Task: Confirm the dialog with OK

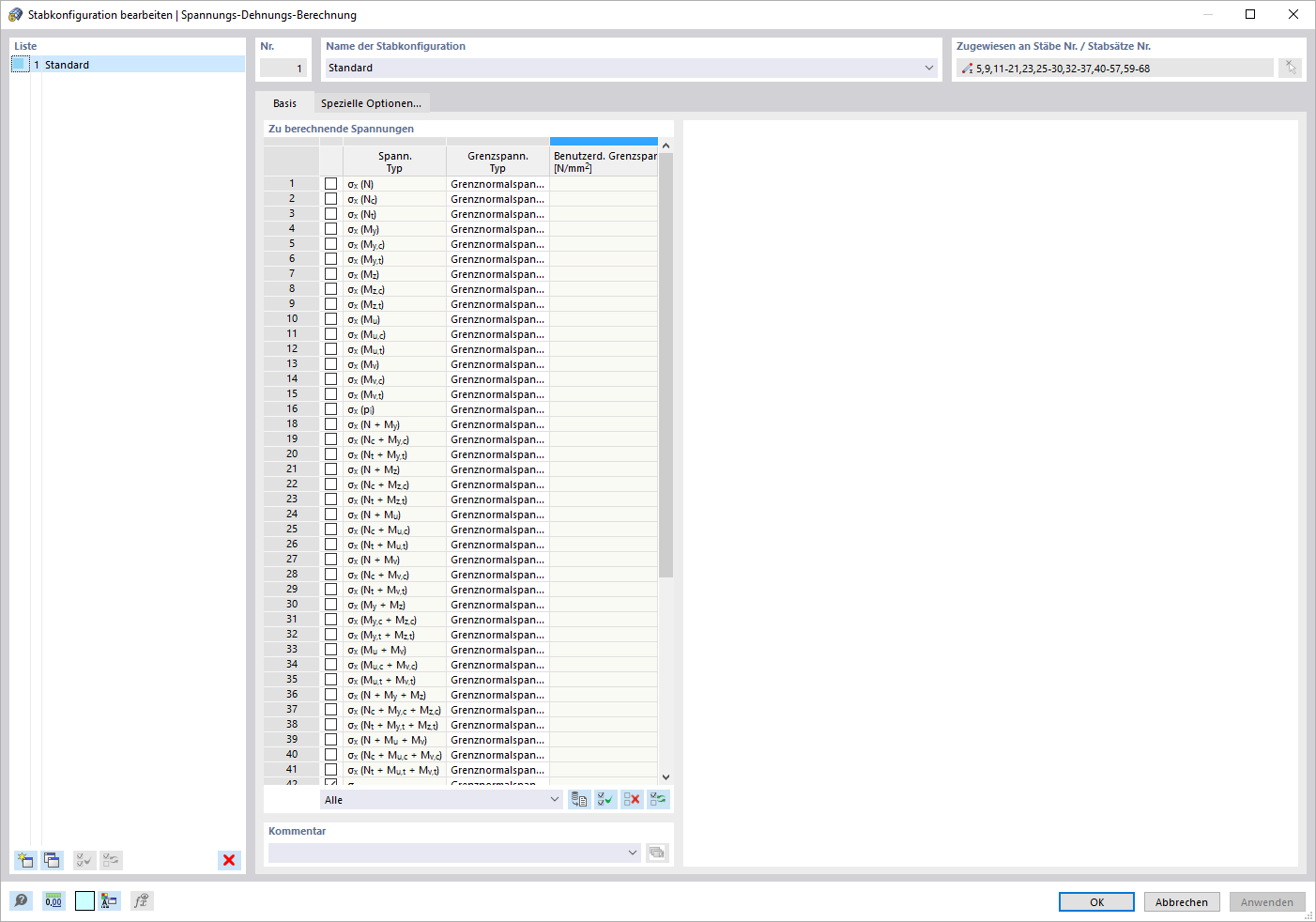Action: tap(1096, 902)
